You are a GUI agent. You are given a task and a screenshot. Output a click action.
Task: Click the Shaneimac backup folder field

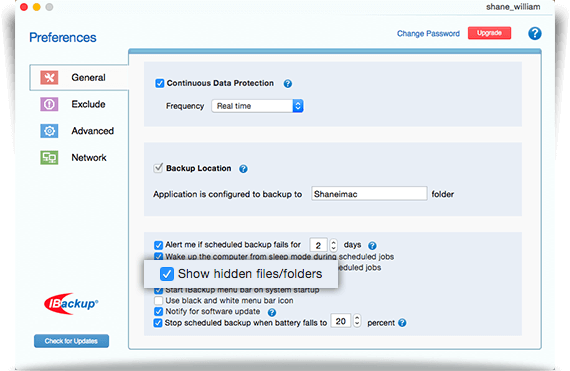369,194
